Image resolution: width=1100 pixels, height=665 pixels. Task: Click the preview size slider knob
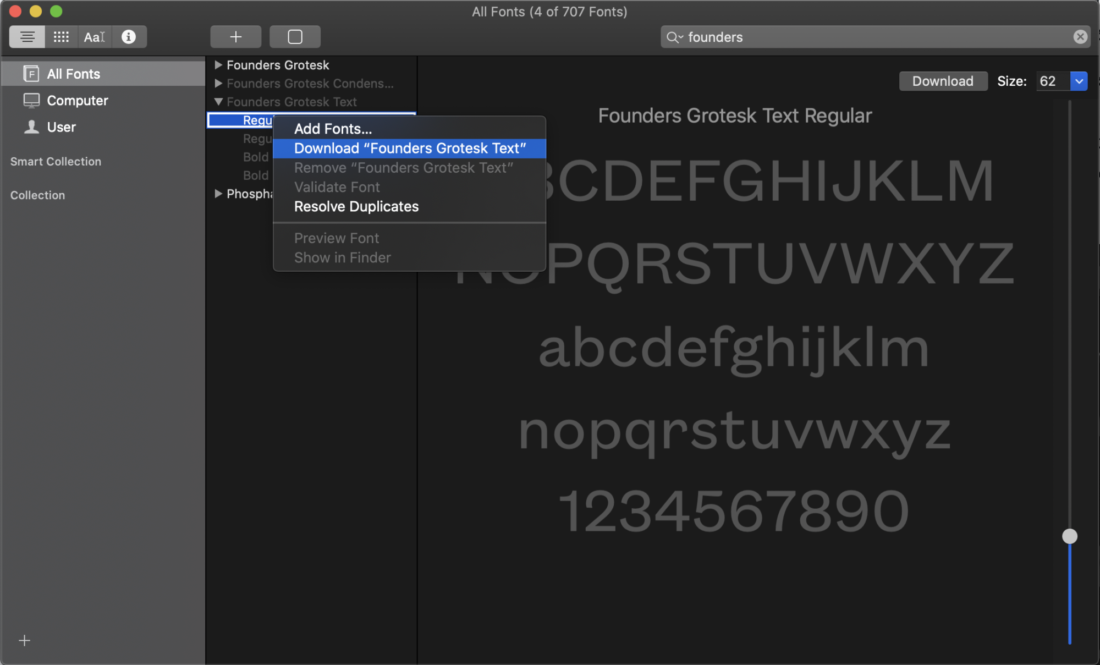(x=1069, y=536)
